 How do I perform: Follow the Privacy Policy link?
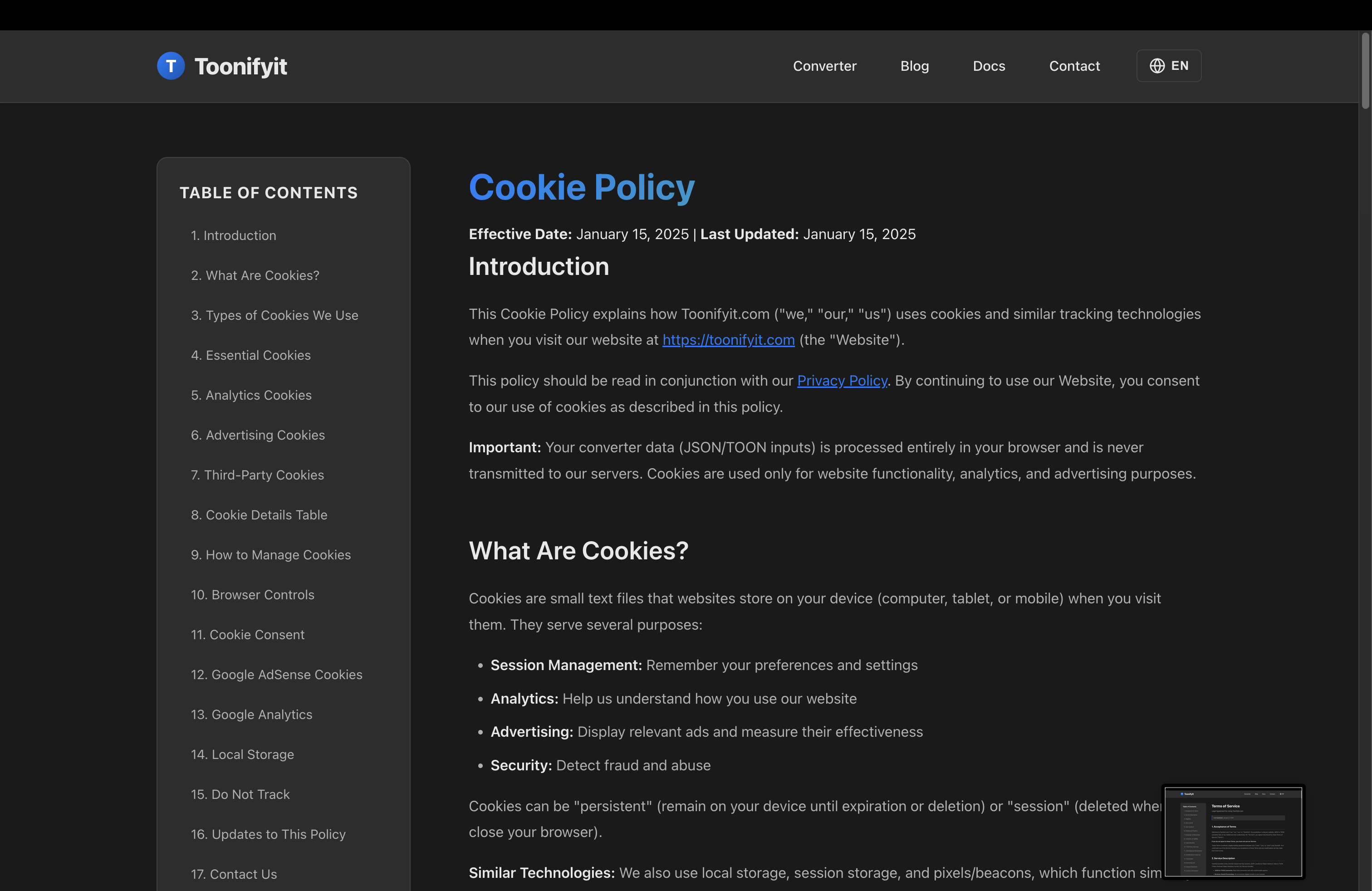tap(842, 380)
